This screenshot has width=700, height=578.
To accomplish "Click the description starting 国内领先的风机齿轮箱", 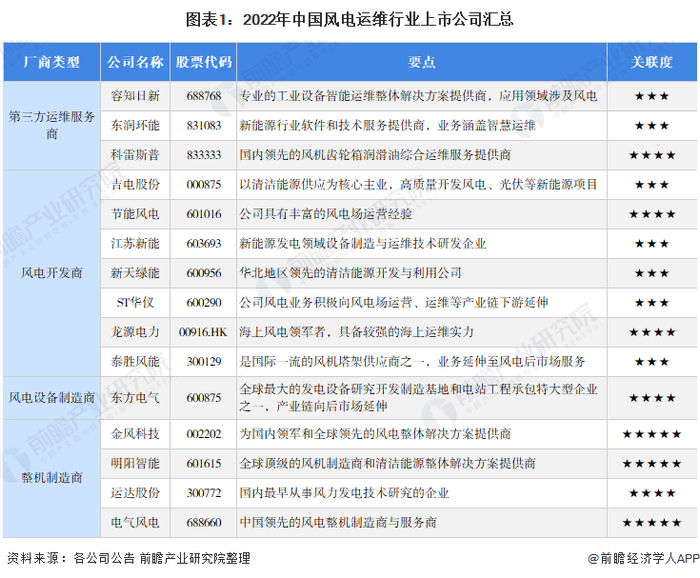I will (x=375, y=155).
